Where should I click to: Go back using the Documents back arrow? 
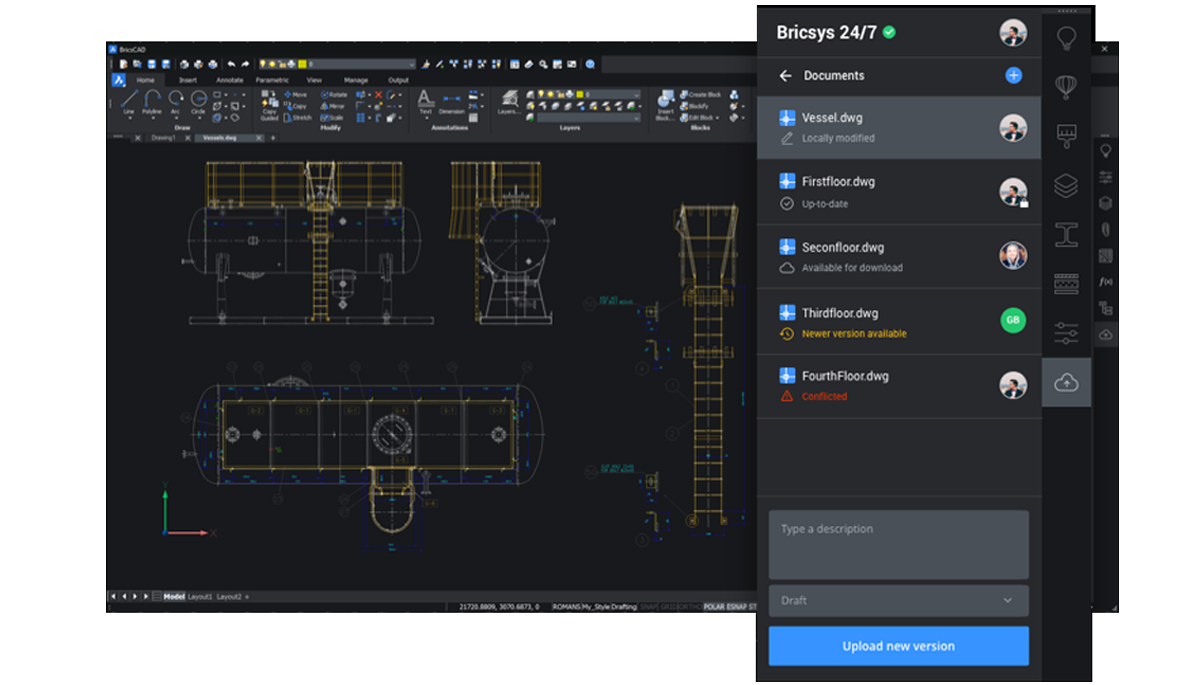(x=786, y=76)
